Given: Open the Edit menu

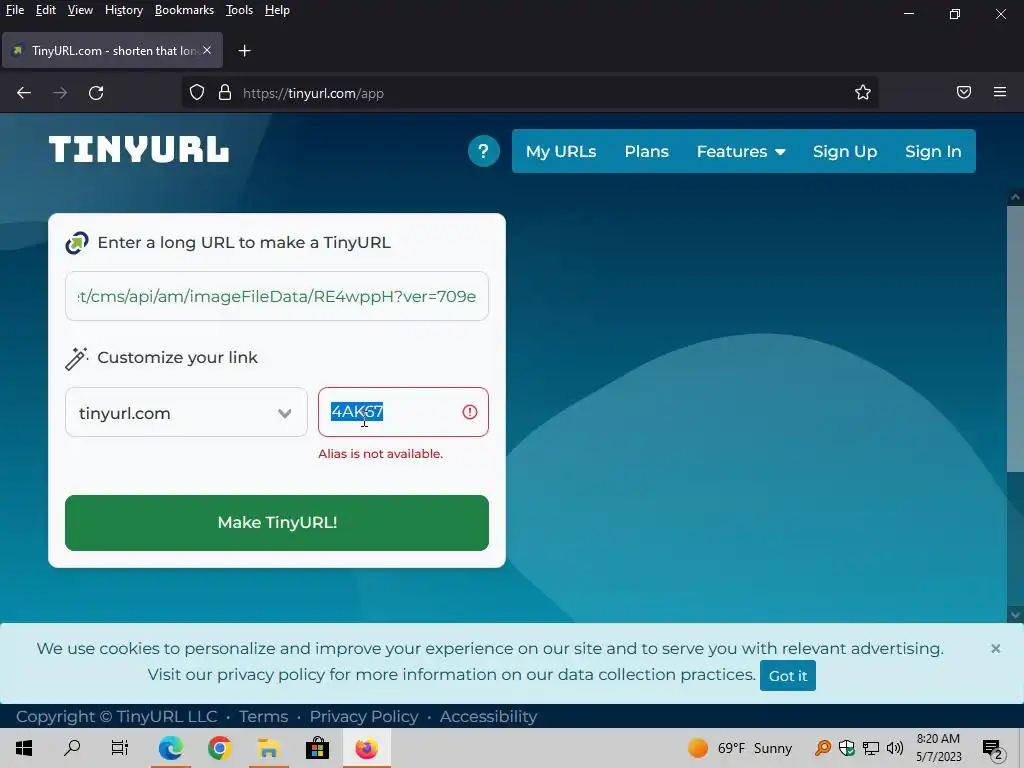Looking at the screenshot, I should click(45, 10).
